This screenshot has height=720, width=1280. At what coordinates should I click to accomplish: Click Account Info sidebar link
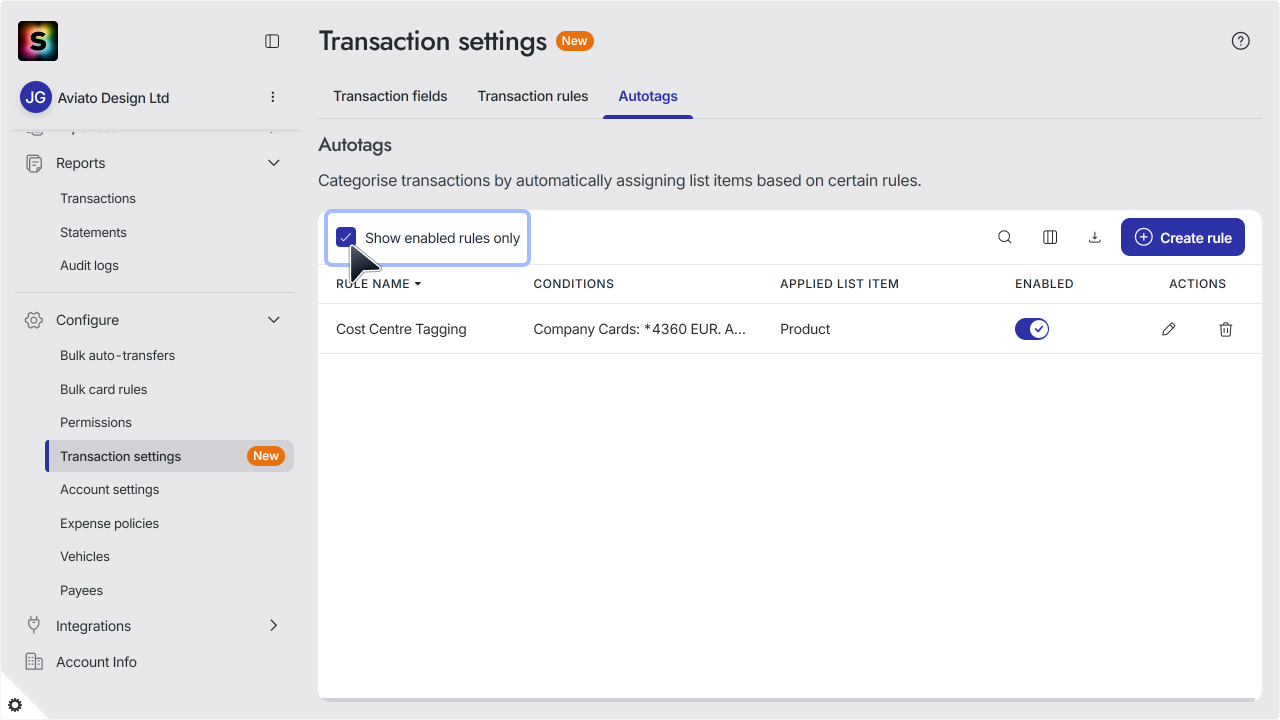click(96, 662)
